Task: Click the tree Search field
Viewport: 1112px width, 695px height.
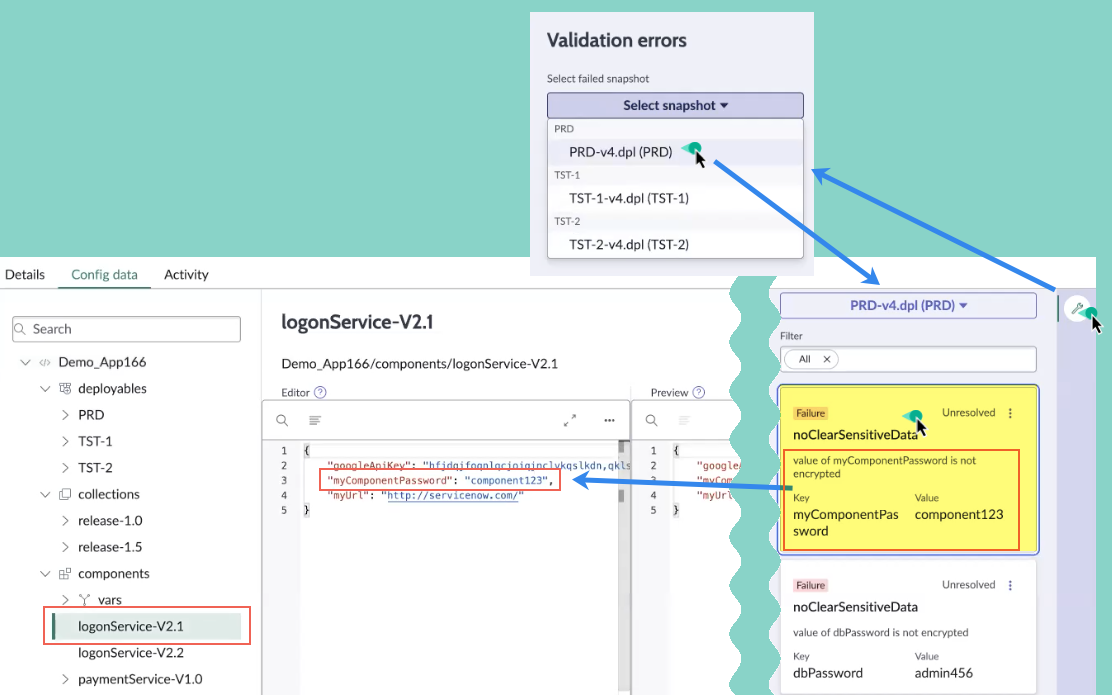Action: coord(126,329)
